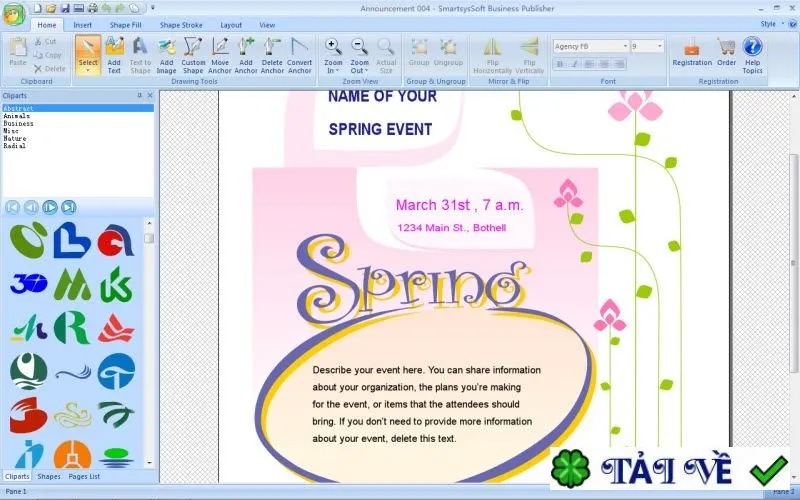Click the Ungroup objects icon

click(x=448, y=52)
